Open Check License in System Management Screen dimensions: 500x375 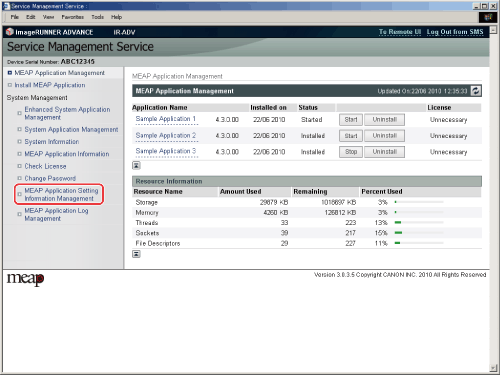(45, 166)
